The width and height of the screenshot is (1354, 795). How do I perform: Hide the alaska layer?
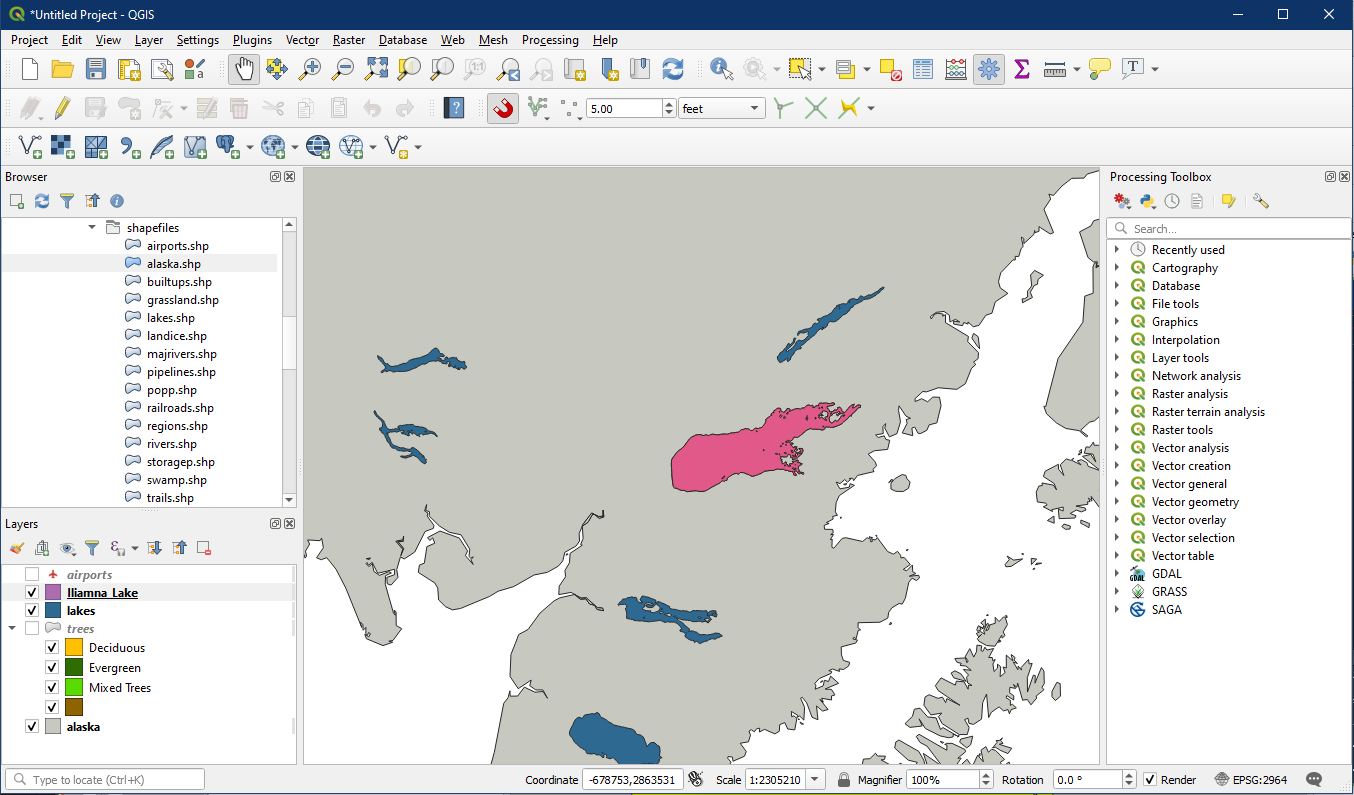pos(32,727)
